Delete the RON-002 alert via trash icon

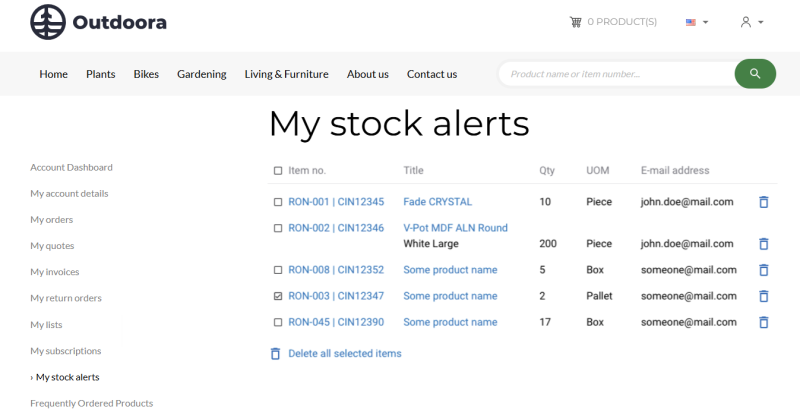pos(763,244)
